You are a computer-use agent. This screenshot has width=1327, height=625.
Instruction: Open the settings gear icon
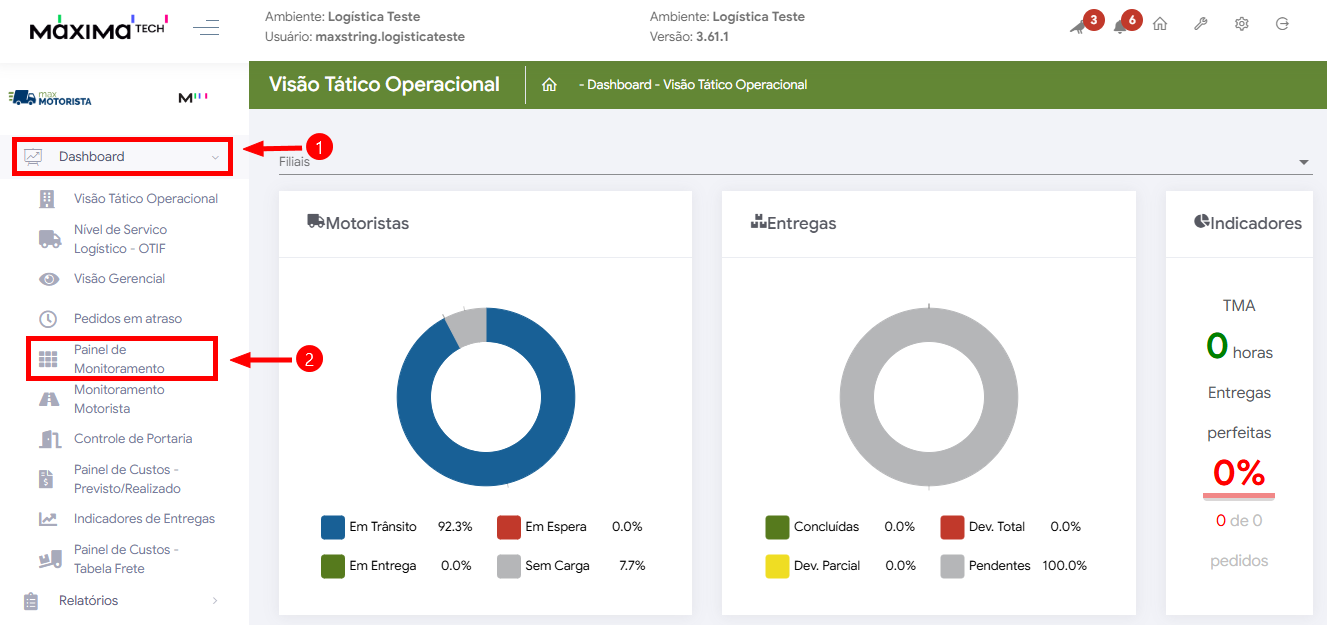[x=1241, y=24]
